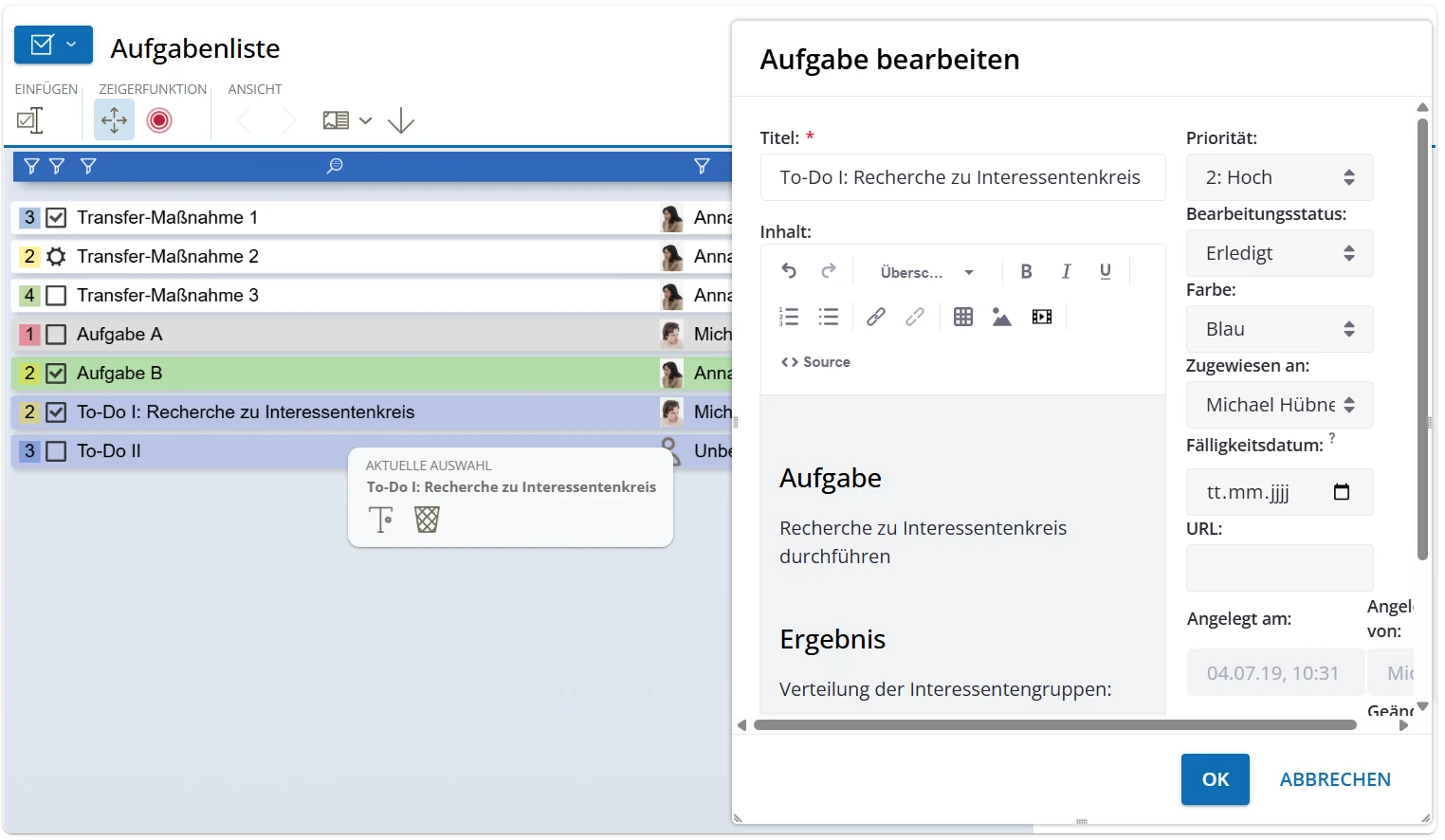Viewport: 1445px width, 840px height.
Task: Open the Zugewiesen an selector showing Michael
Action: 1279,405
